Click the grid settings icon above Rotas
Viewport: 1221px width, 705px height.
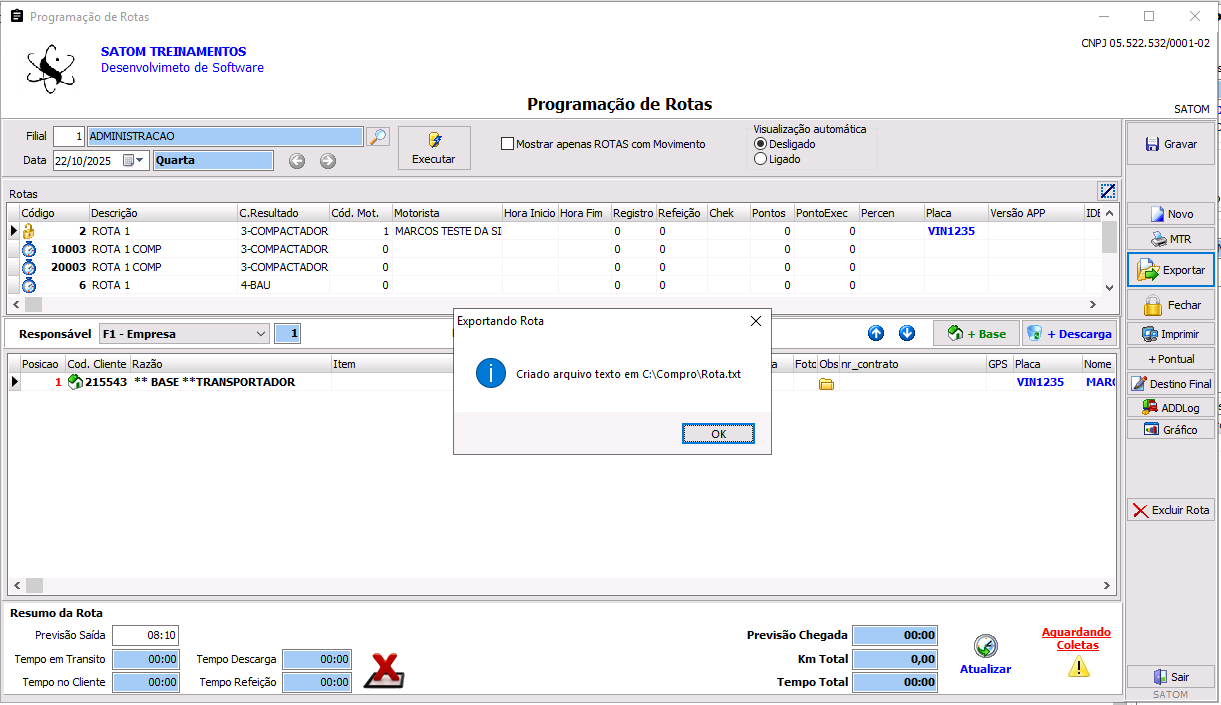[x=1107, y=191]
